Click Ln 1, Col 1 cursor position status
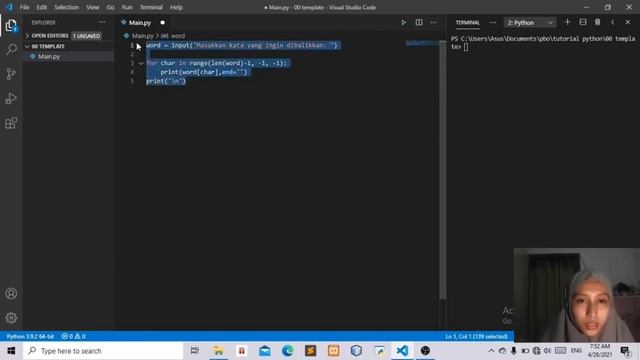The width and height of the screenshot is (640, 360). [x=476, y=336]
